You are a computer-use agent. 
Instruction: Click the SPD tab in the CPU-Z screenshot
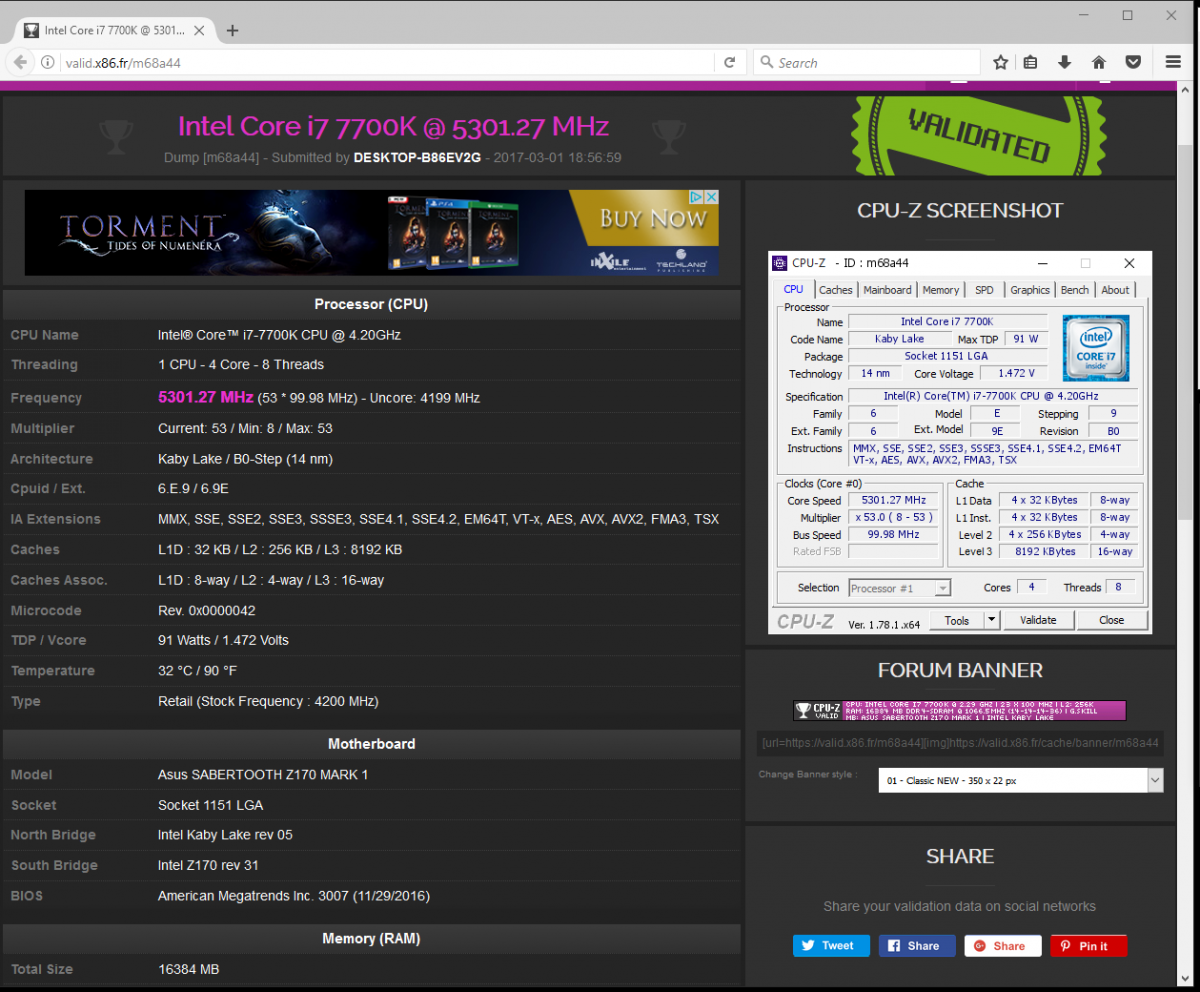click(985, 290)
